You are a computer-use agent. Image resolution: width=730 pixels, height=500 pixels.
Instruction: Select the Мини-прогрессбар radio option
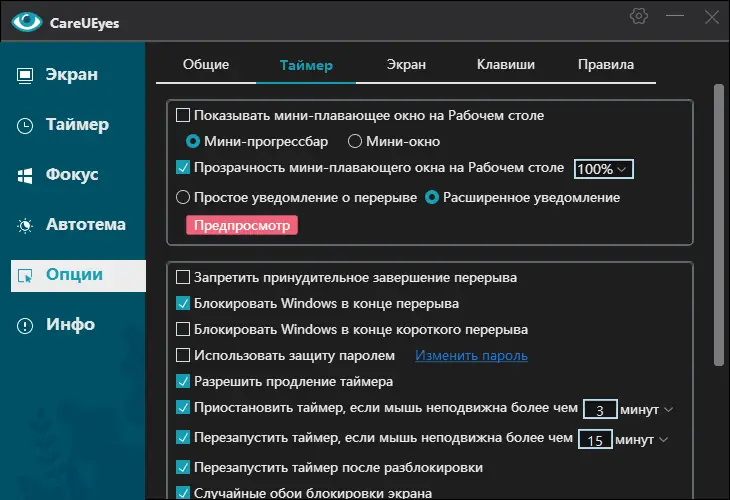(193, 141)
